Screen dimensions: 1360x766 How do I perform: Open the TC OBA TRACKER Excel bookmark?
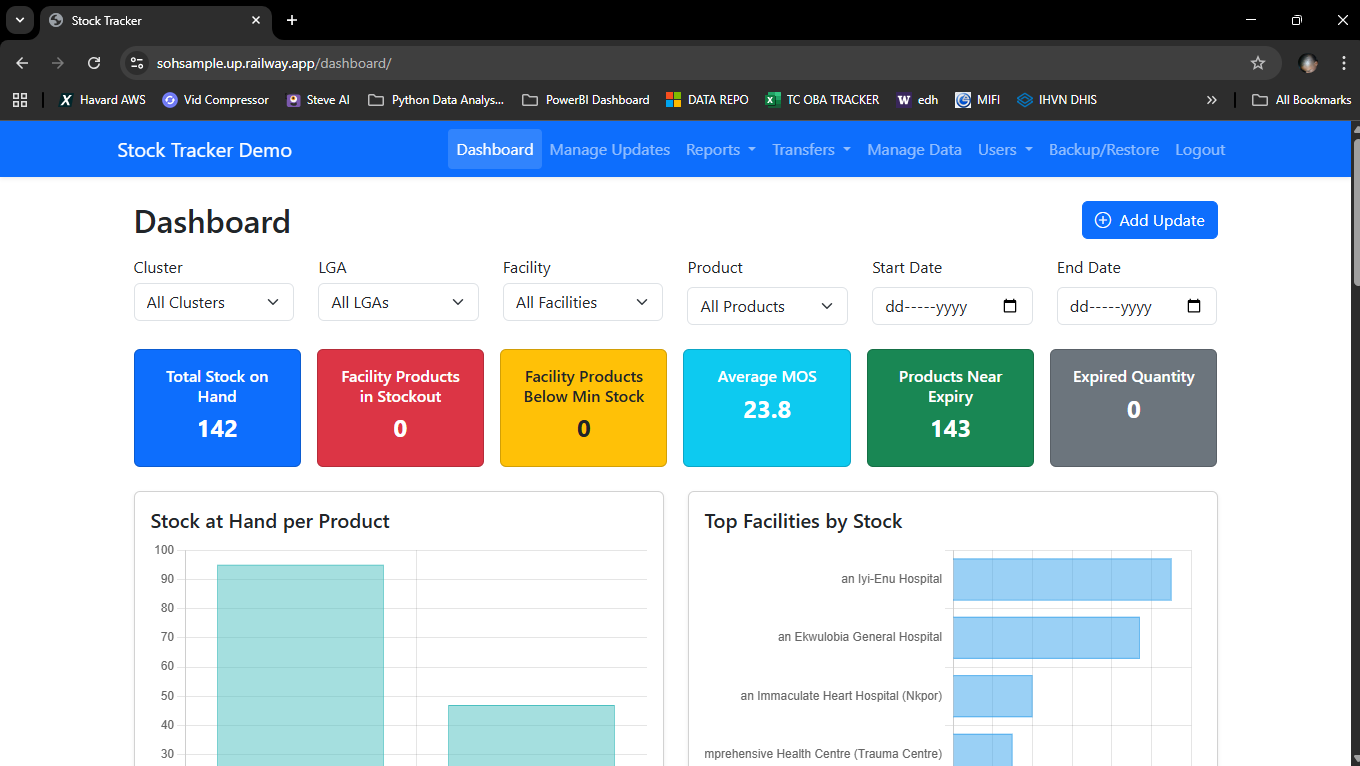pyautogui.click(x=822, y=99)
